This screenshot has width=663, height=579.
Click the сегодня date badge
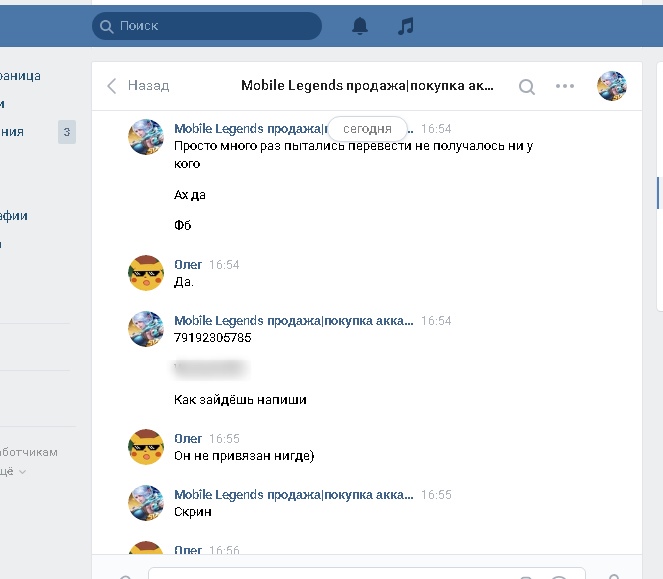[367, 129]
